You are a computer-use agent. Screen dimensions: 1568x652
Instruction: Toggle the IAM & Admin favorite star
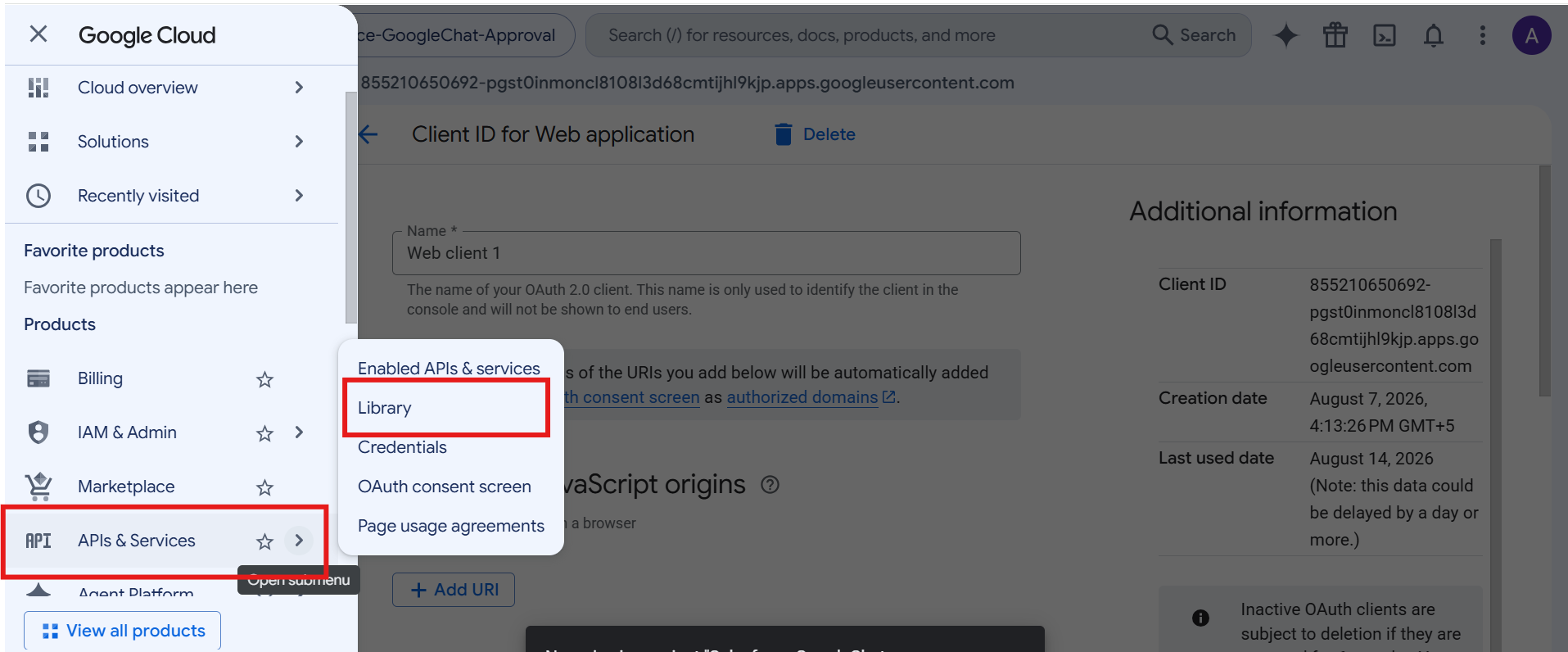pyautogui.click(x=264, y=433)
